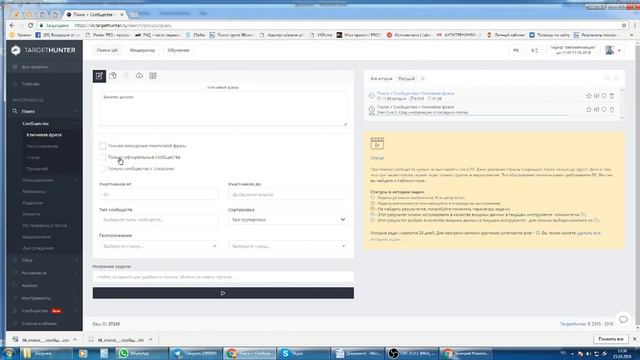Switch to 'Вся история' tab
This screenshot has width=640, height=360.
(381, 78)
